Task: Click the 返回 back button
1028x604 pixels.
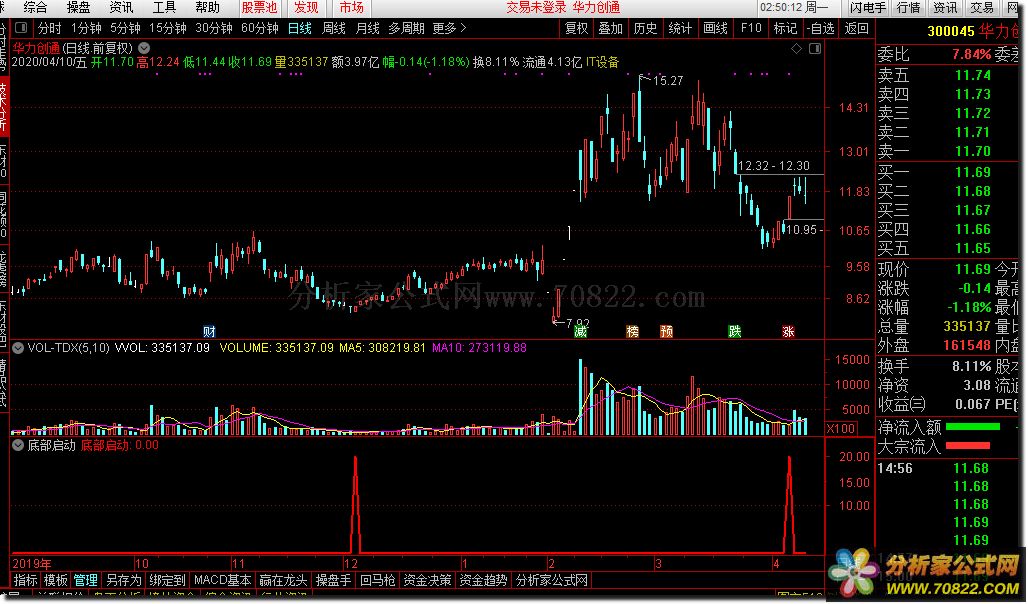Action: click(856, 28)
